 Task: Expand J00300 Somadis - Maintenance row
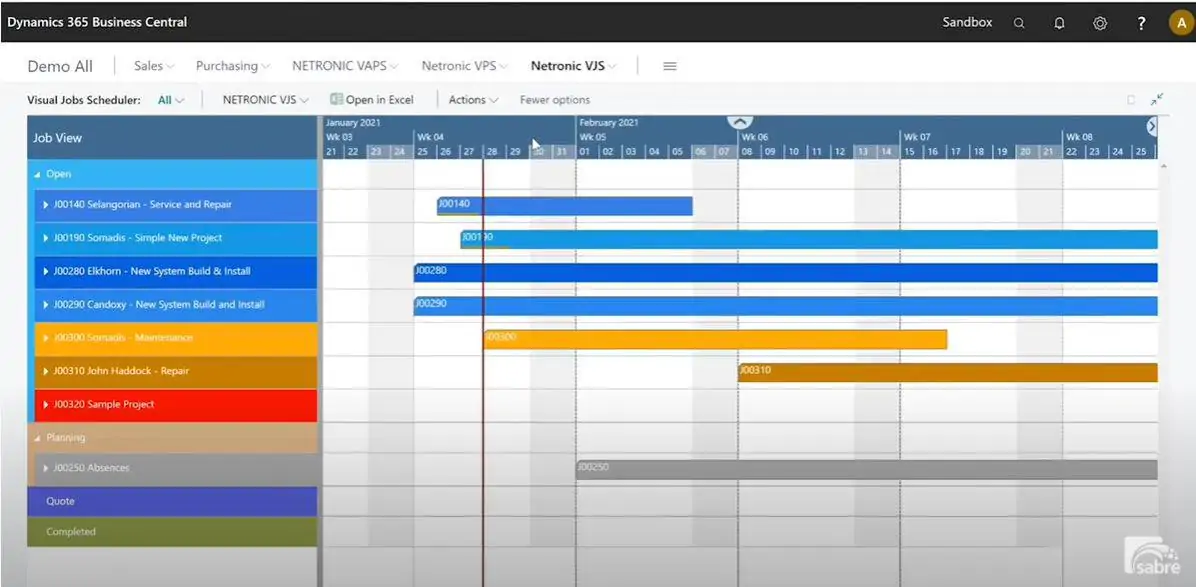[47, 338]
